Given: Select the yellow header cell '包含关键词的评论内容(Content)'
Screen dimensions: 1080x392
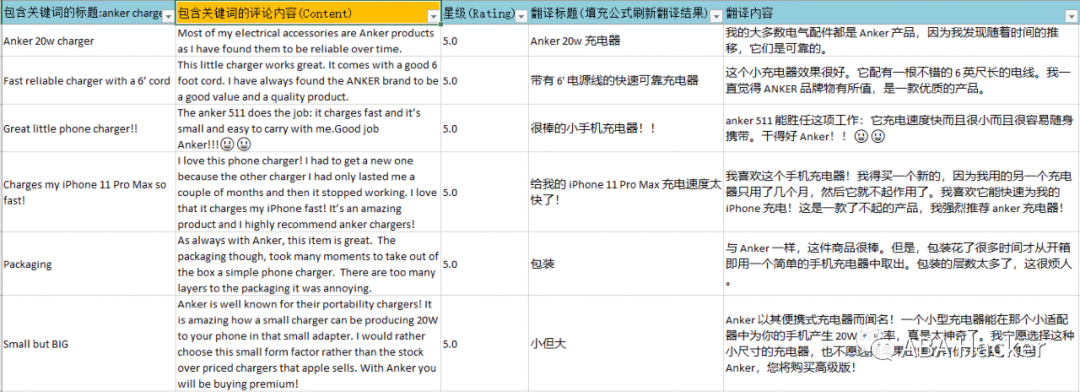Looking at the screenshot, I should pos(308,12).
